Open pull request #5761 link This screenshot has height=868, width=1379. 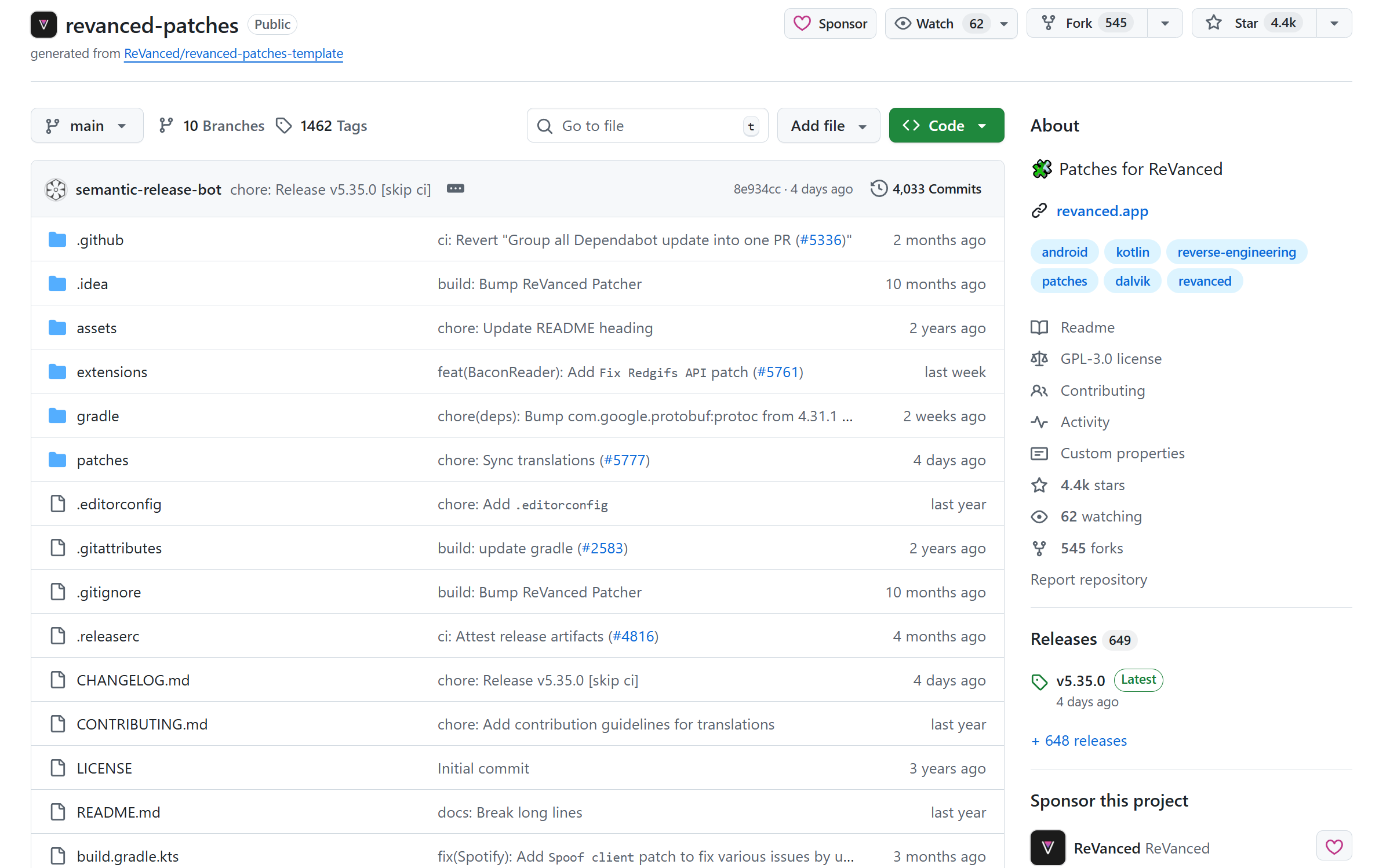point(778,372)
